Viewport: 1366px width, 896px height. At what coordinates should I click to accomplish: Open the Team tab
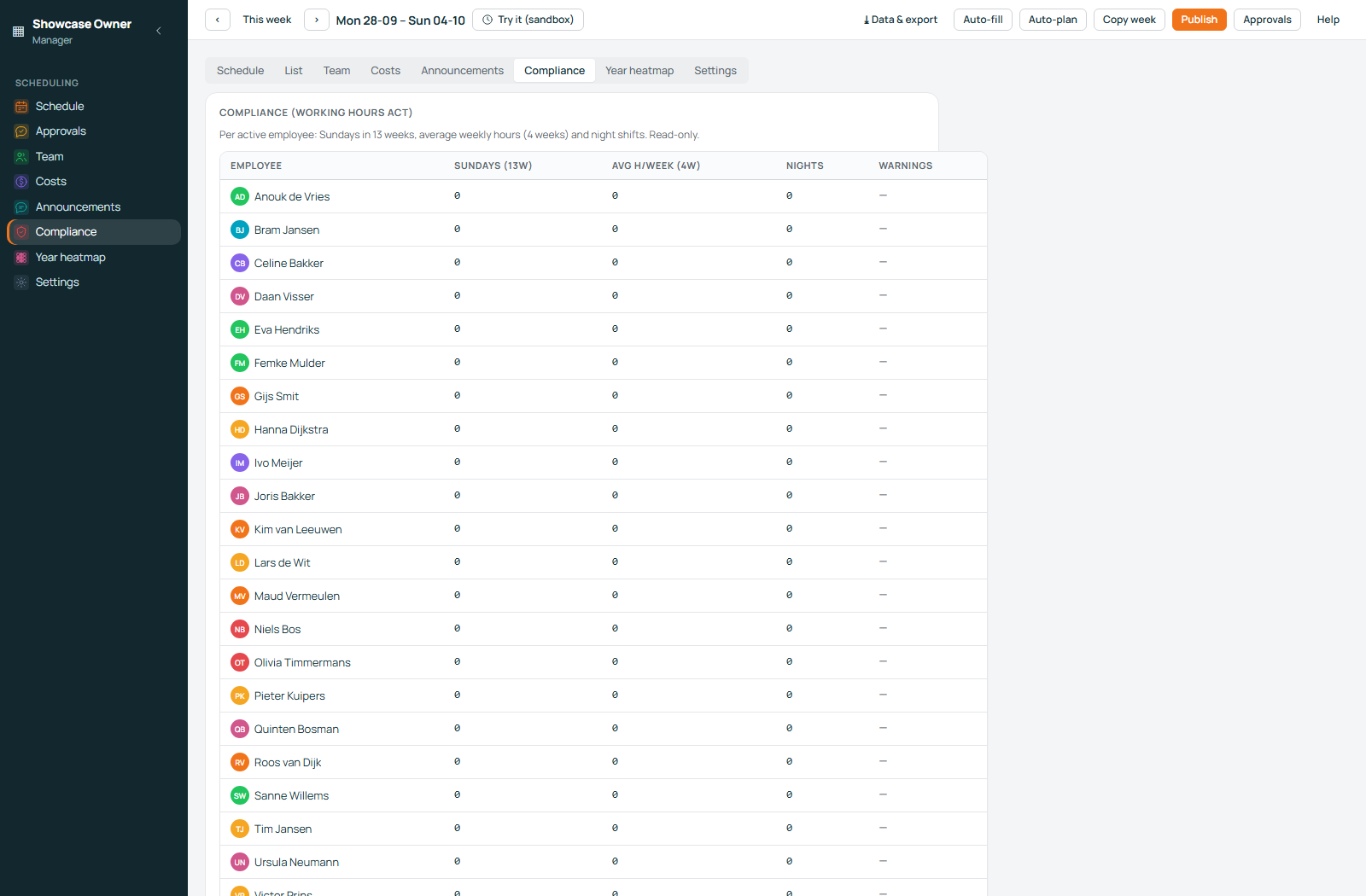tap(336, 71)
